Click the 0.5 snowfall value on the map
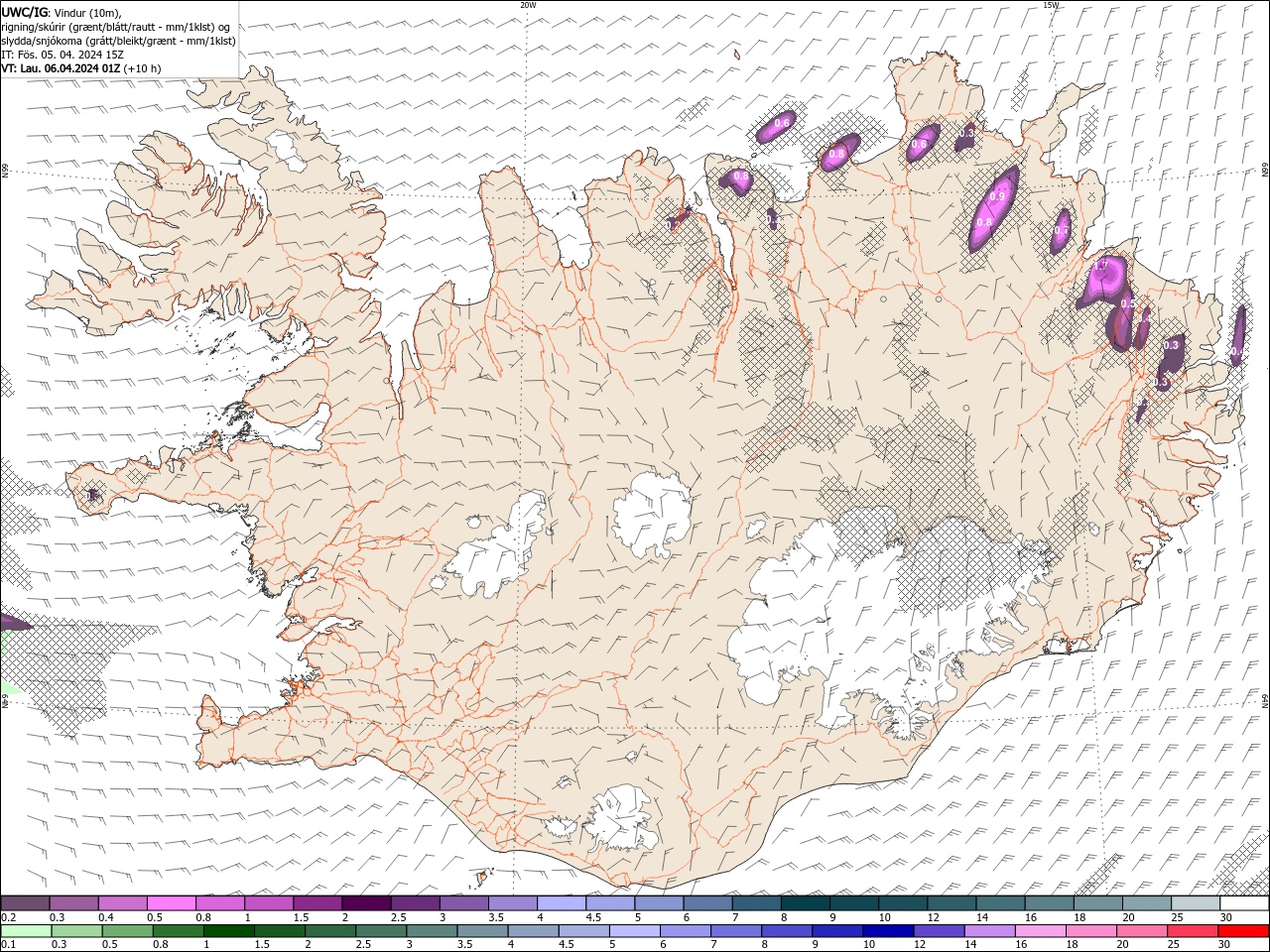This screenshot has width=1270, height=952. 1127,303
